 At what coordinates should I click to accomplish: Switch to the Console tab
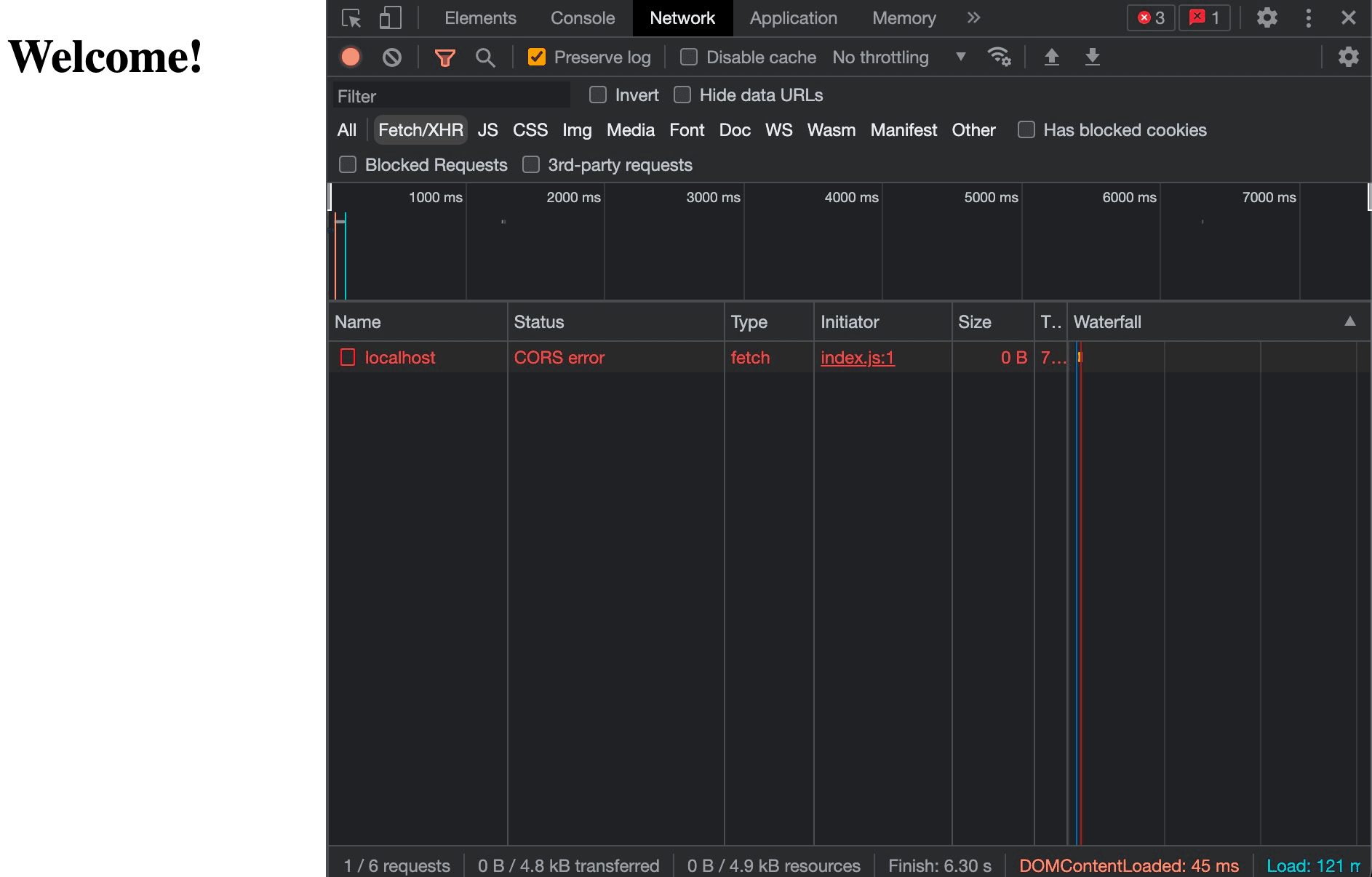583,18
